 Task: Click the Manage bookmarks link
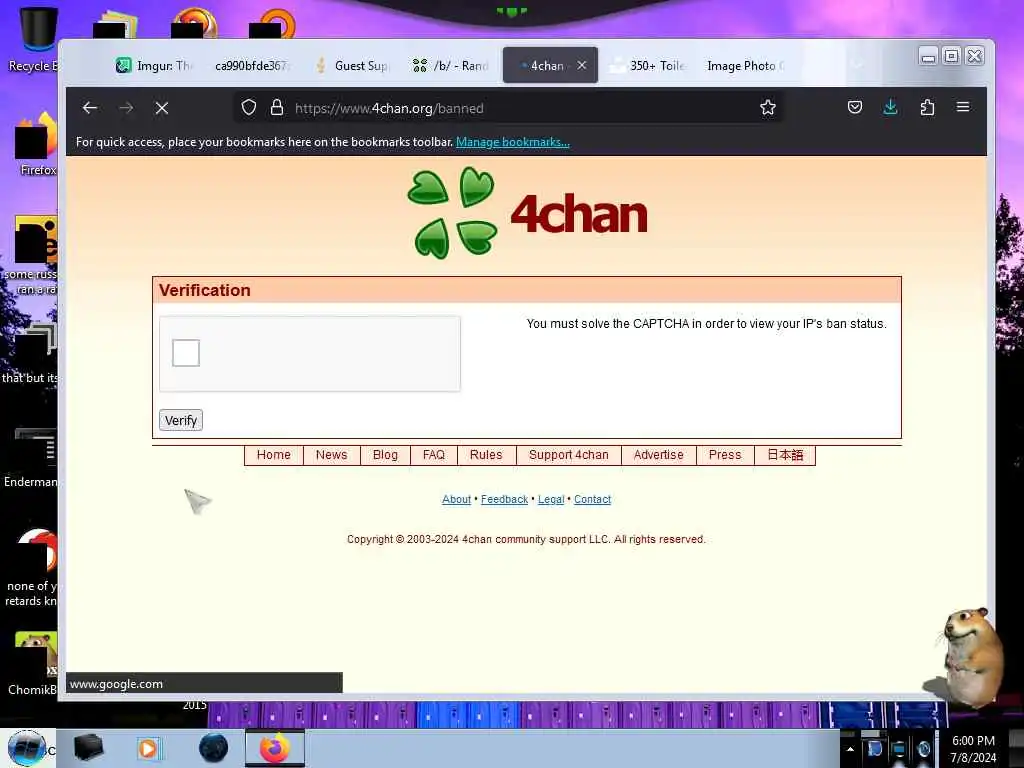pyautogui.click(x=513, y=142)
